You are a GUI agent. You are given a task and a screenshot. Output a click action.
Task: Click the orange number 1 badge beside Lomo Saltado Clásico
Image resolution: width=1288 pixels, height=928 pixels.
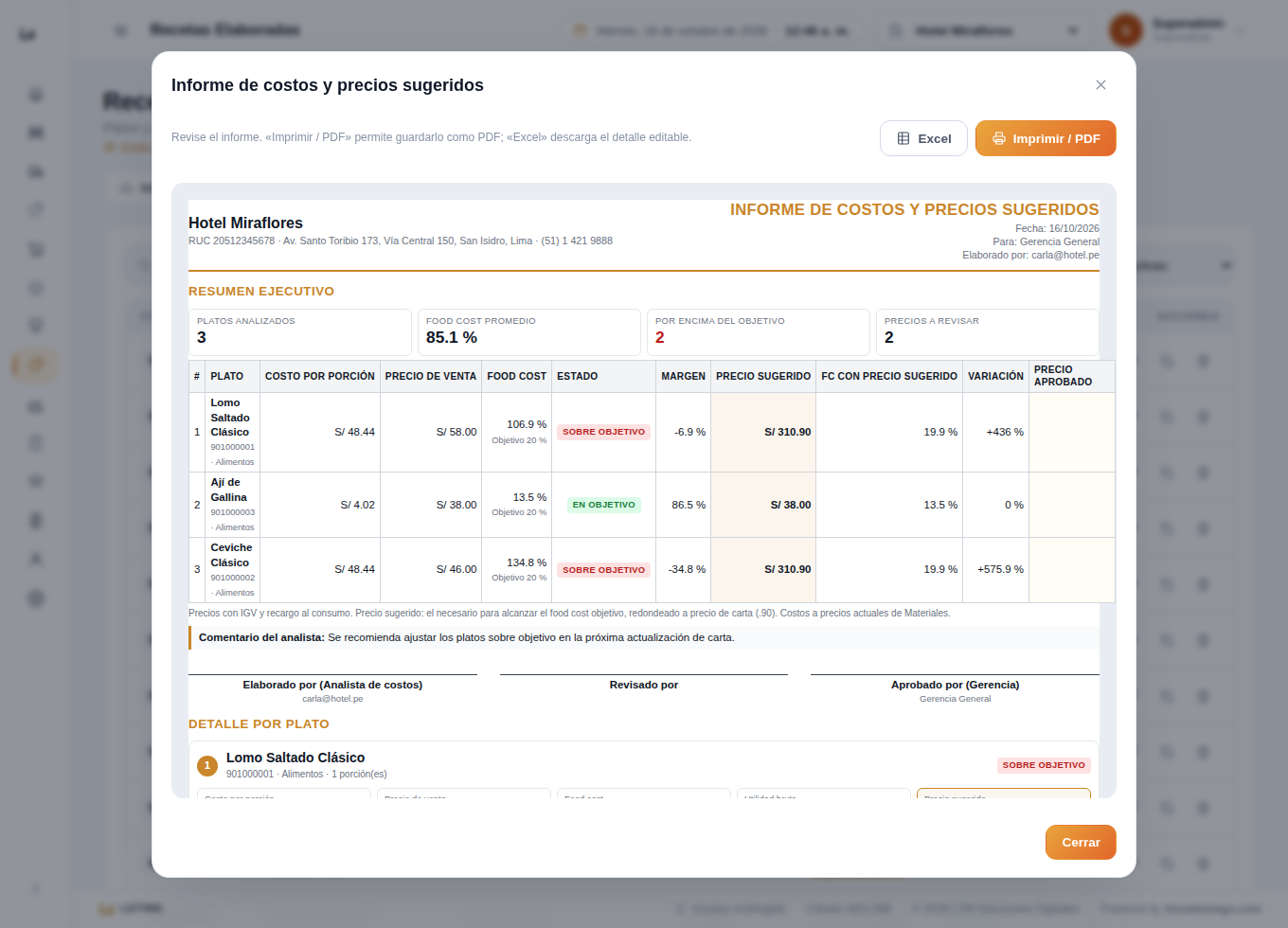tap(206, 765)
